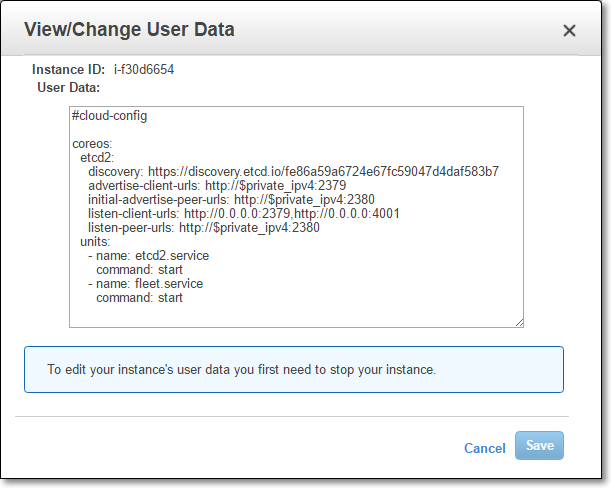Click the advertise-client-urls line

[x=217, y=186]
